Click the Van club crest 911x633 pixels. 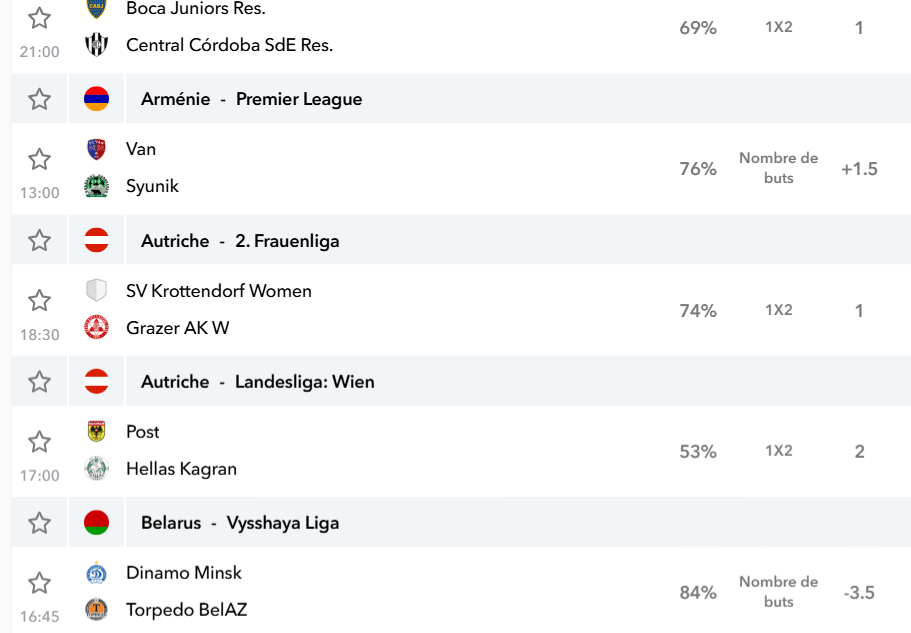tap(96, 149)
